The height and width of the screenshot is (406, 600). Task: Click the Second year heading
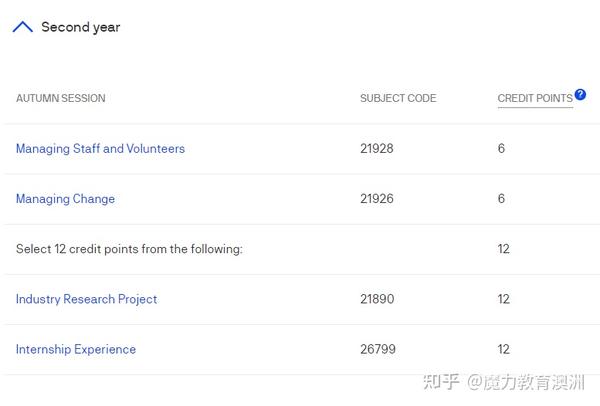81,27
